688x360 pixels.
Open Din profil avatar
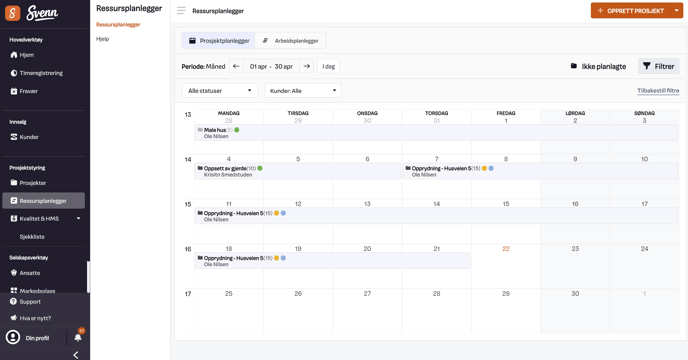(13, 337)
